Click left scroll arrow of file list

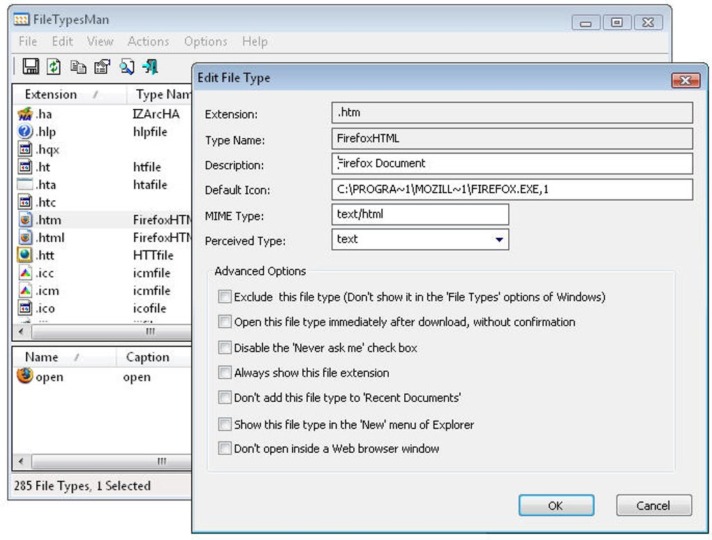[21, 332]
